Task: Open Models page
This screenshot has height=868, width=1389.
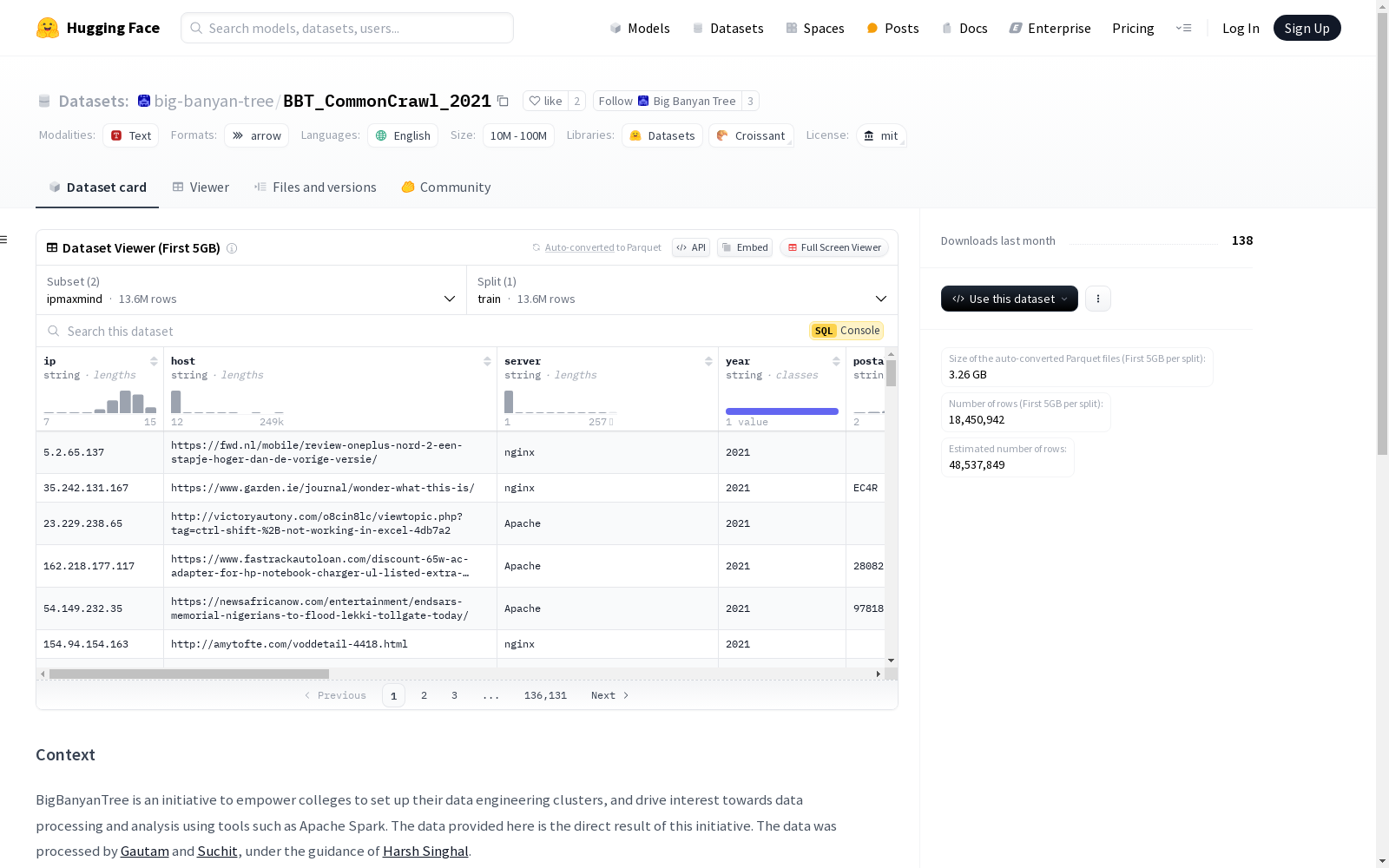Action: [640, 28]
